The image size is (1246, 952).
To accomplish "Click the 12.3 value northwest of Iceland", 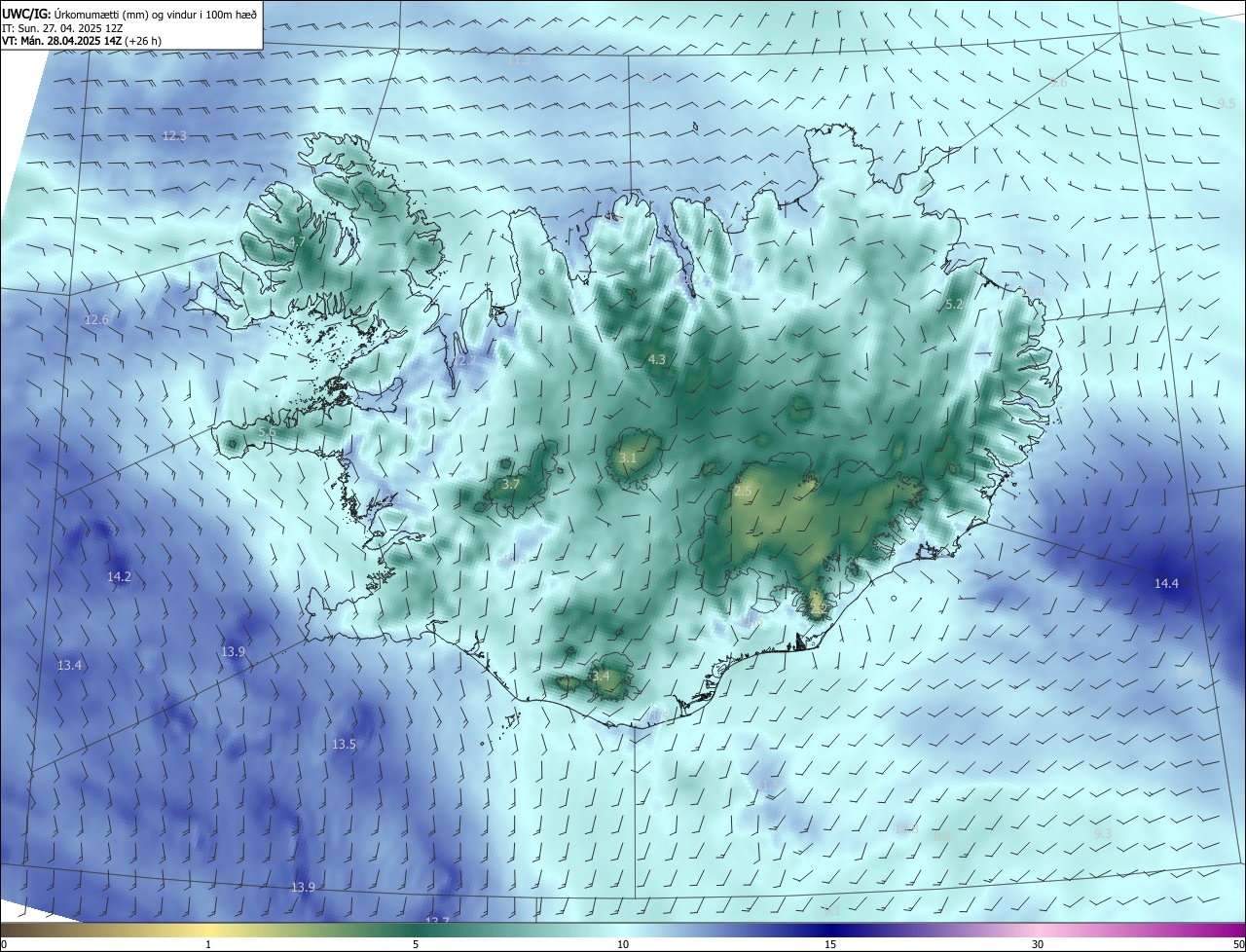I will [x=174, y=136].
